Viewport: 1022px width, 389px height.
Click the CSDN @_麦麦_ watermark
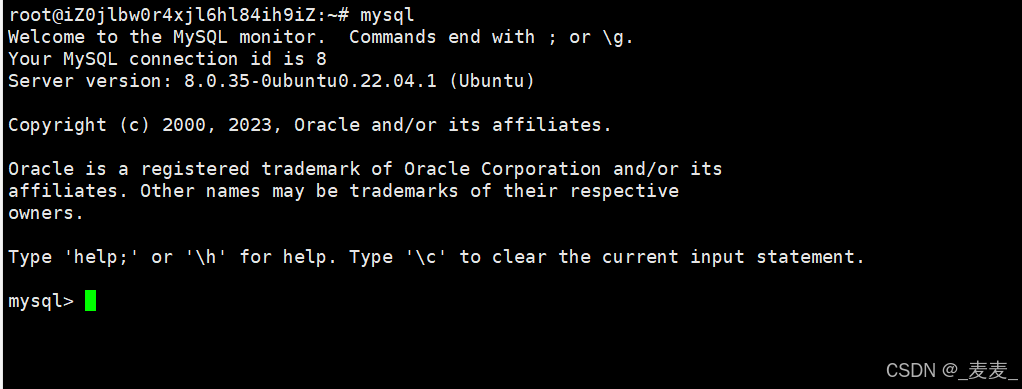click(x=951, y=370)
